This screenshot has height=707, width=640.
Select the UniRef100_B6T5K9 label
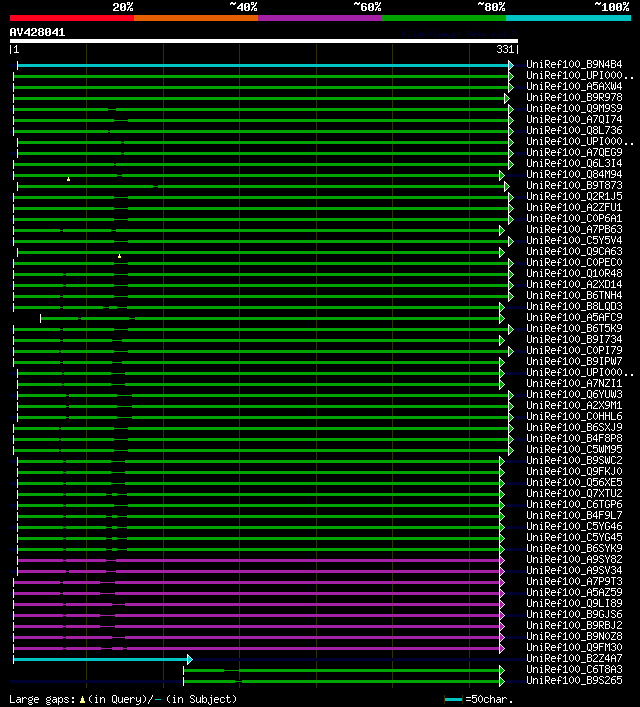click(x=574, y=328)
